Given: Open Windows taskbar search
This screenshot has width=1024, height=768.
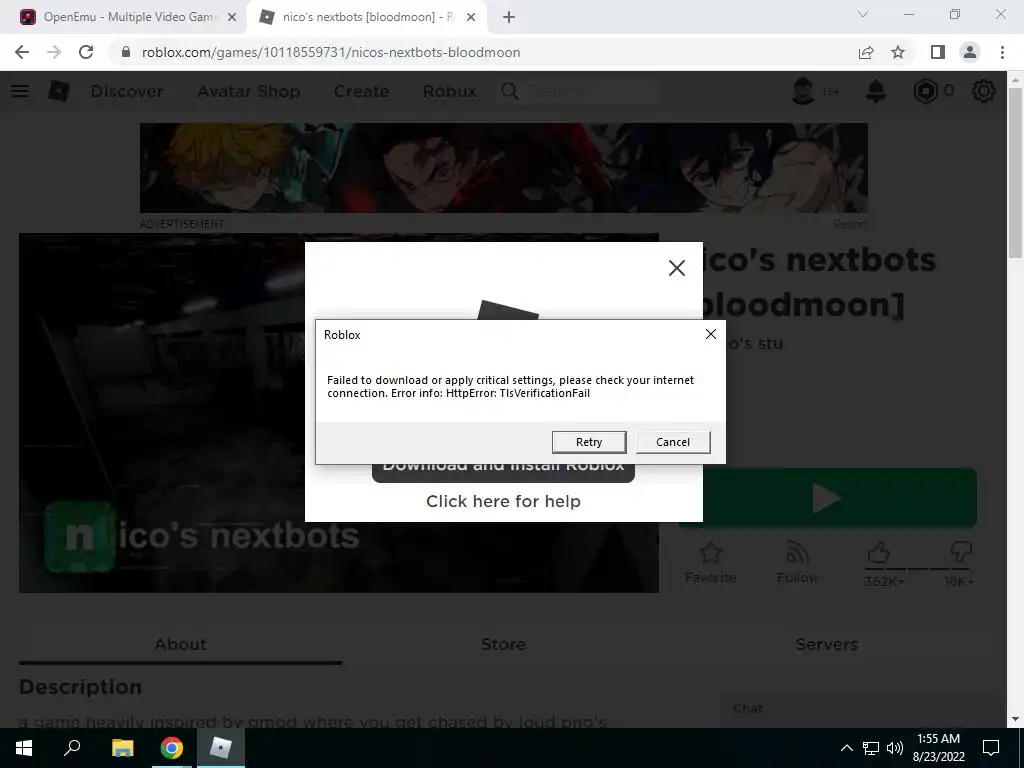Looking at the screenshot, I should (x=72, y=748).
